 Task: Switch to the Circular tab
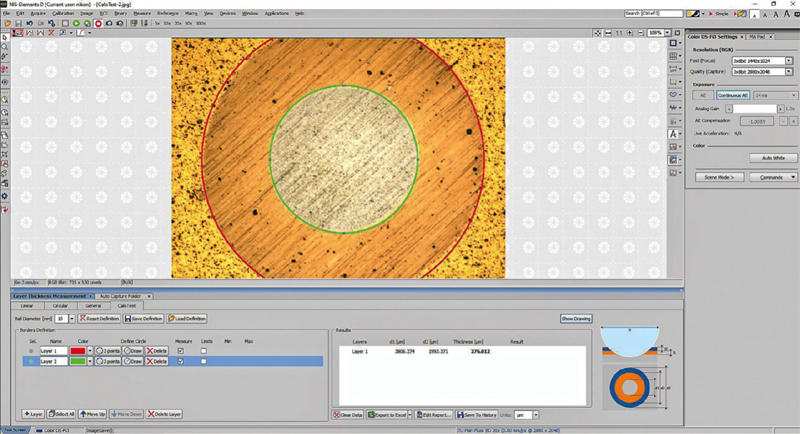(x=60, y=305)
